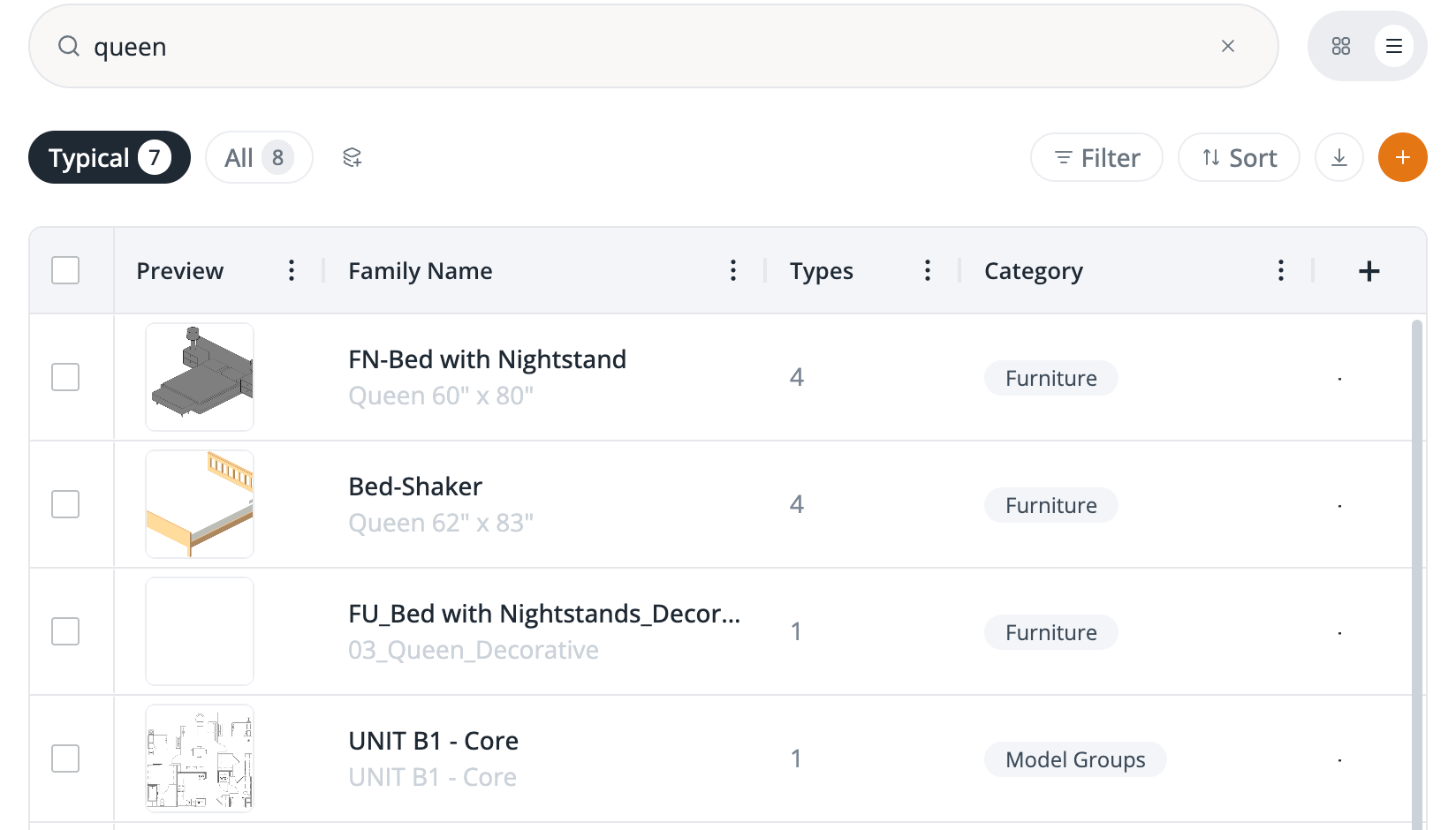Open UNIT B1 - Core floor plan thumbnail
Screen dimensions: 1456x830
click(x=200, y=758)
